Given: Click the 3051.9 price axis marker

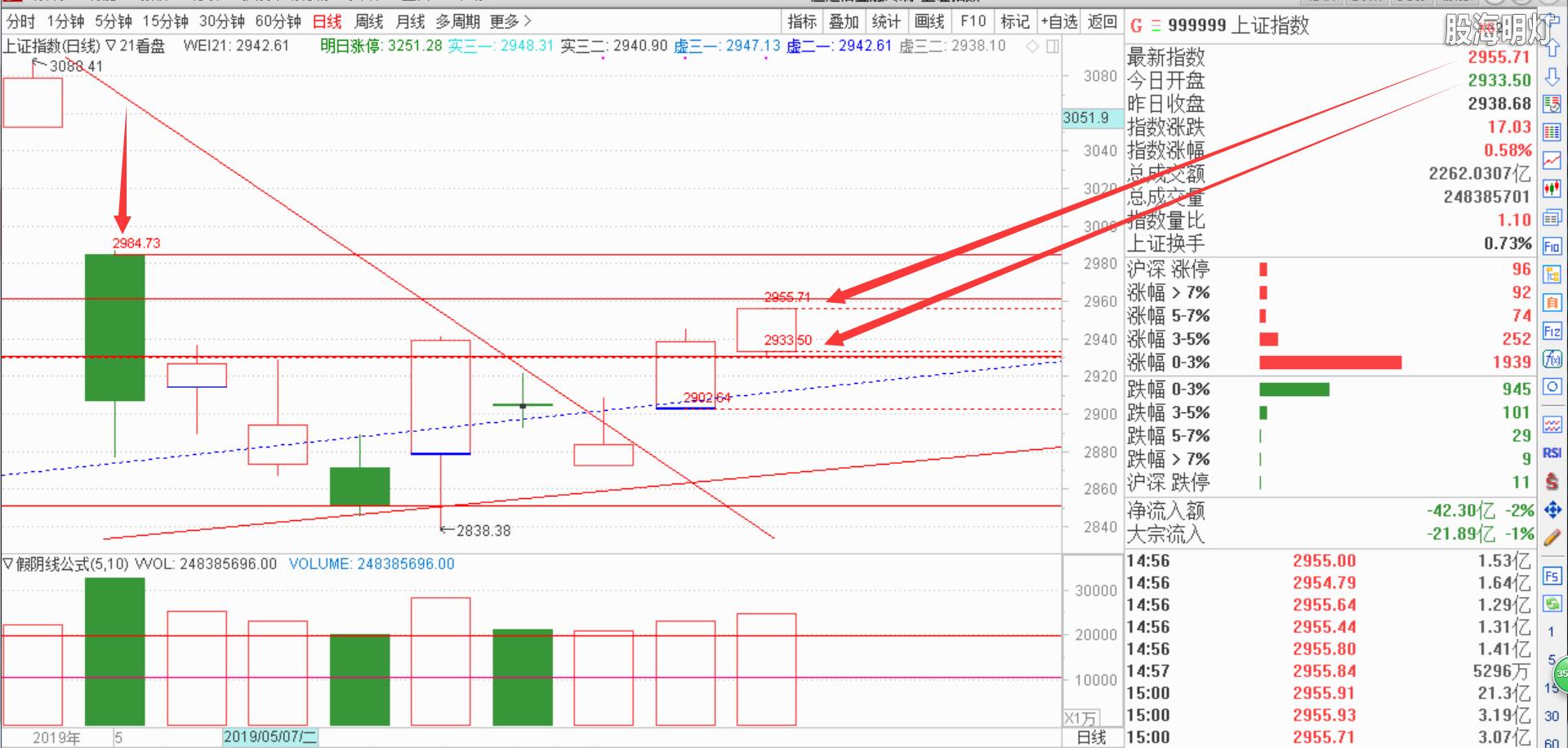Looking at the screenshot, I should [1092, 118].
